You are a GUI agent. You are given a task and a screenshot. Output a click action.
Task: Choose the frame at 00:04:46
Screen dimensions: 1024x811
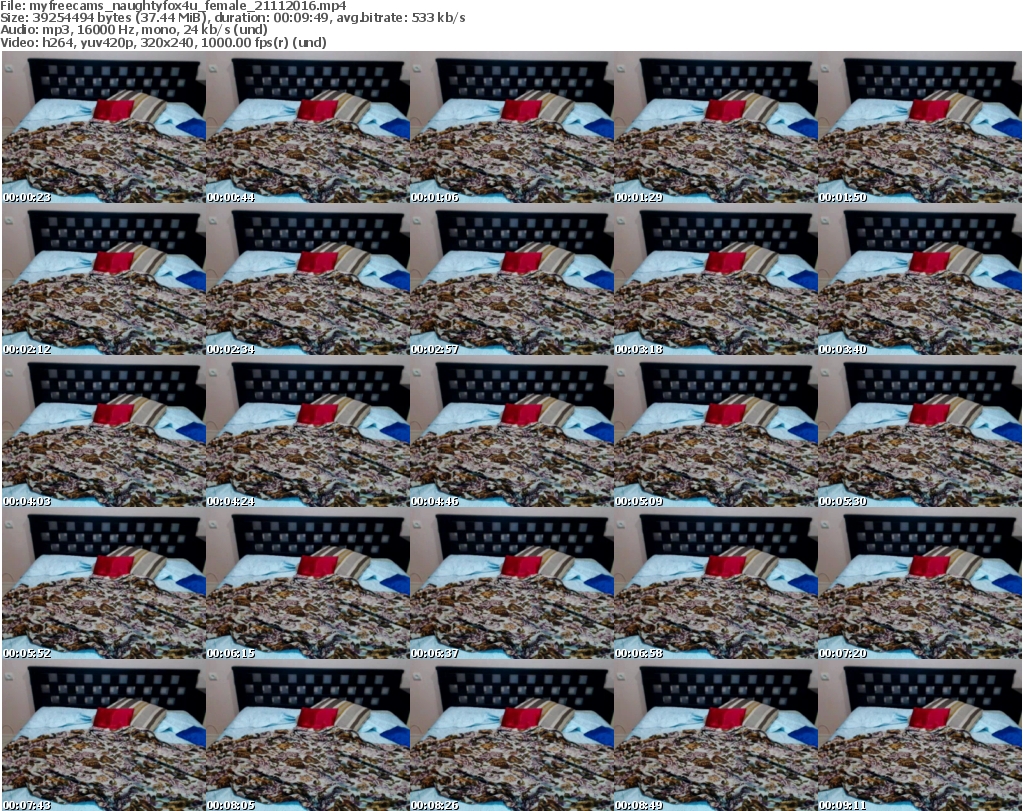click(511, 432)
